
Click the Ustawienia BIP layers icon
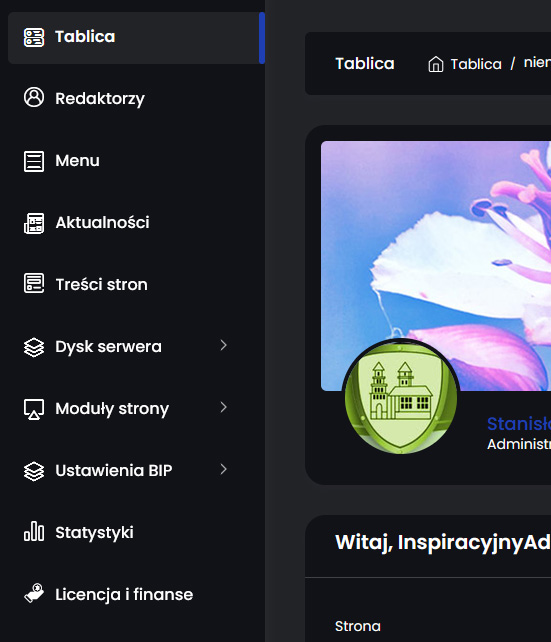pyautogui.click(x=34, y=471)
